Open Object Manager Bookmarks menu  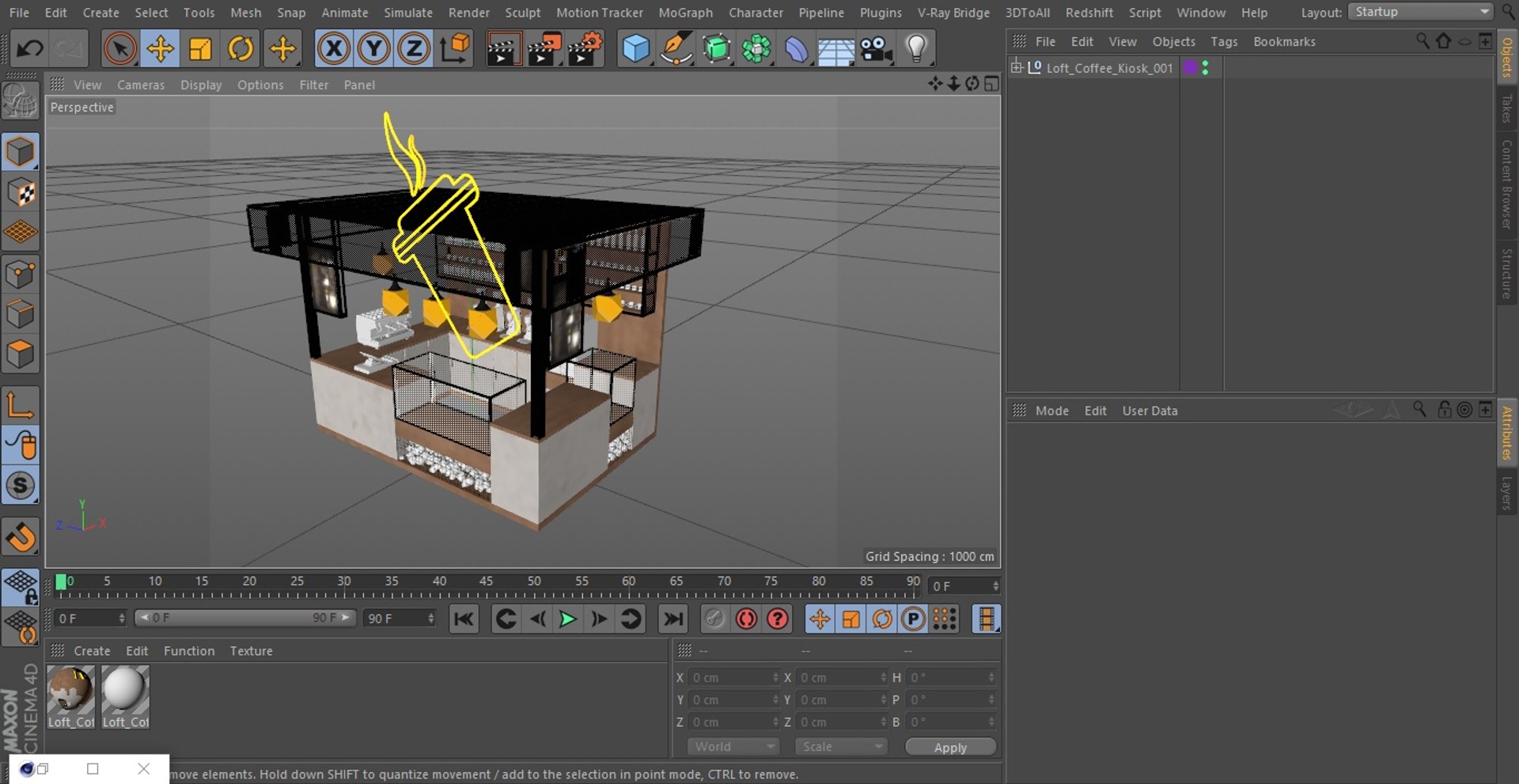pos(1284,41)
